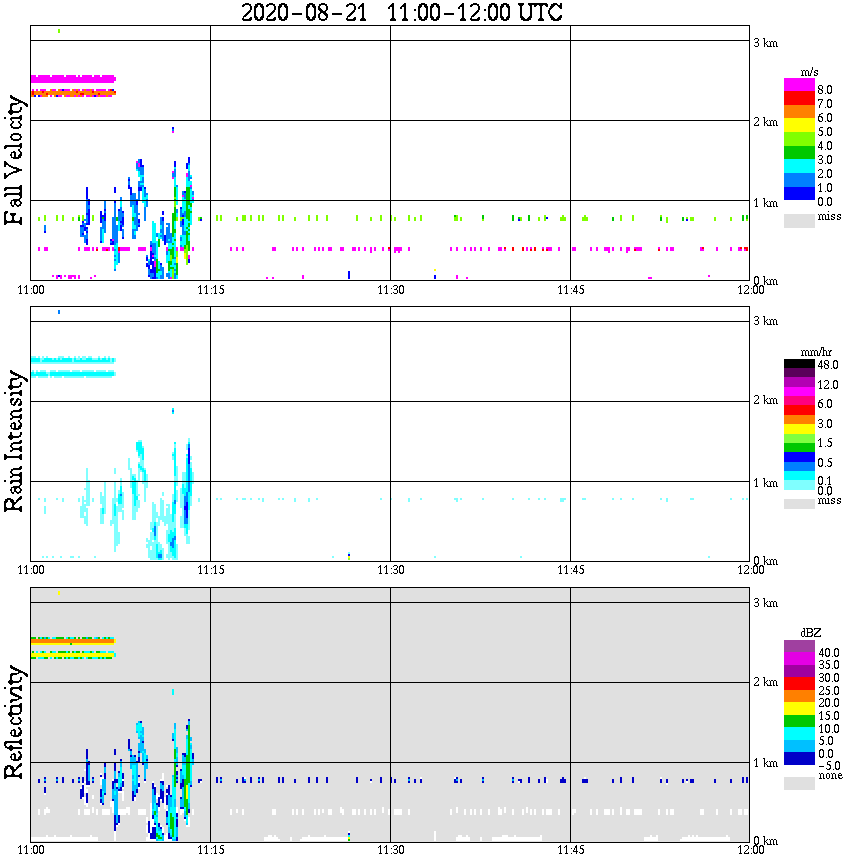
Task: Pick the light green 4.0 m/s legend swatch
Action: pyautogui.click(x=799, y=139)
